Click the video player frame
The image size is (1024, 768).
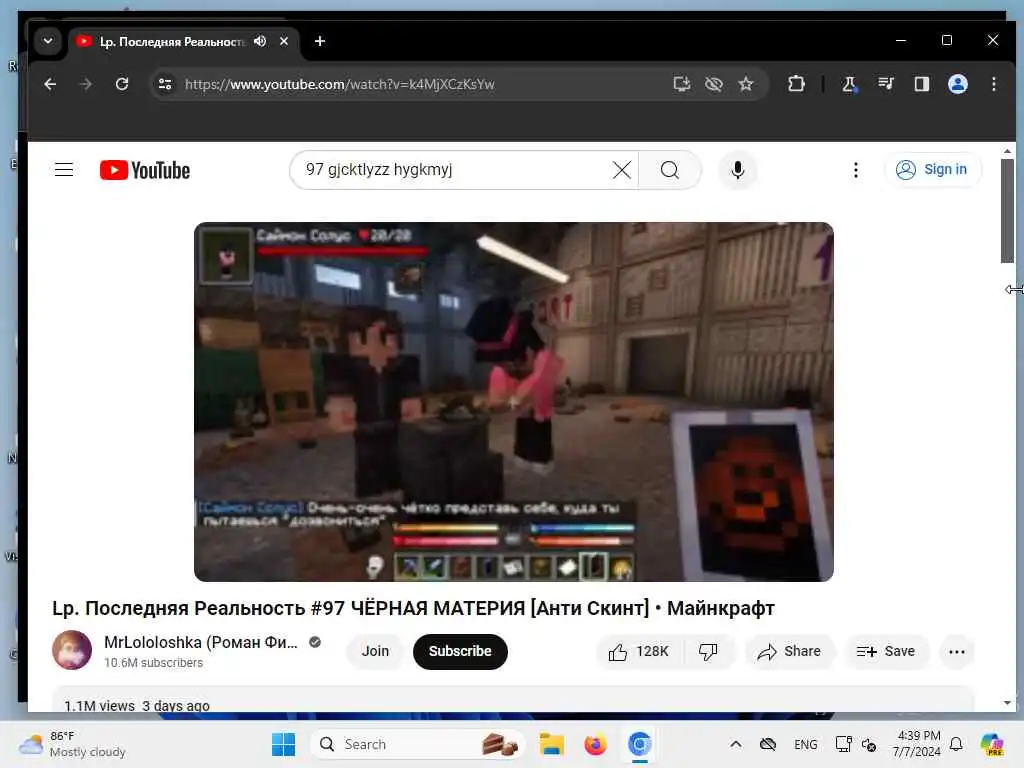pyautogui.click(x=513, y=402)
